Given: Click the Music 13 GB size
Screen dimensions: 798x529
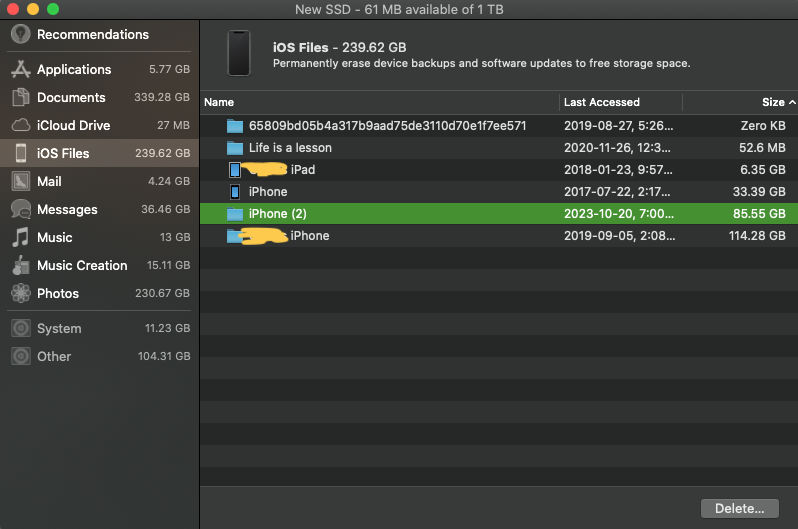Looking at the screenshot, I should (175, 237).
